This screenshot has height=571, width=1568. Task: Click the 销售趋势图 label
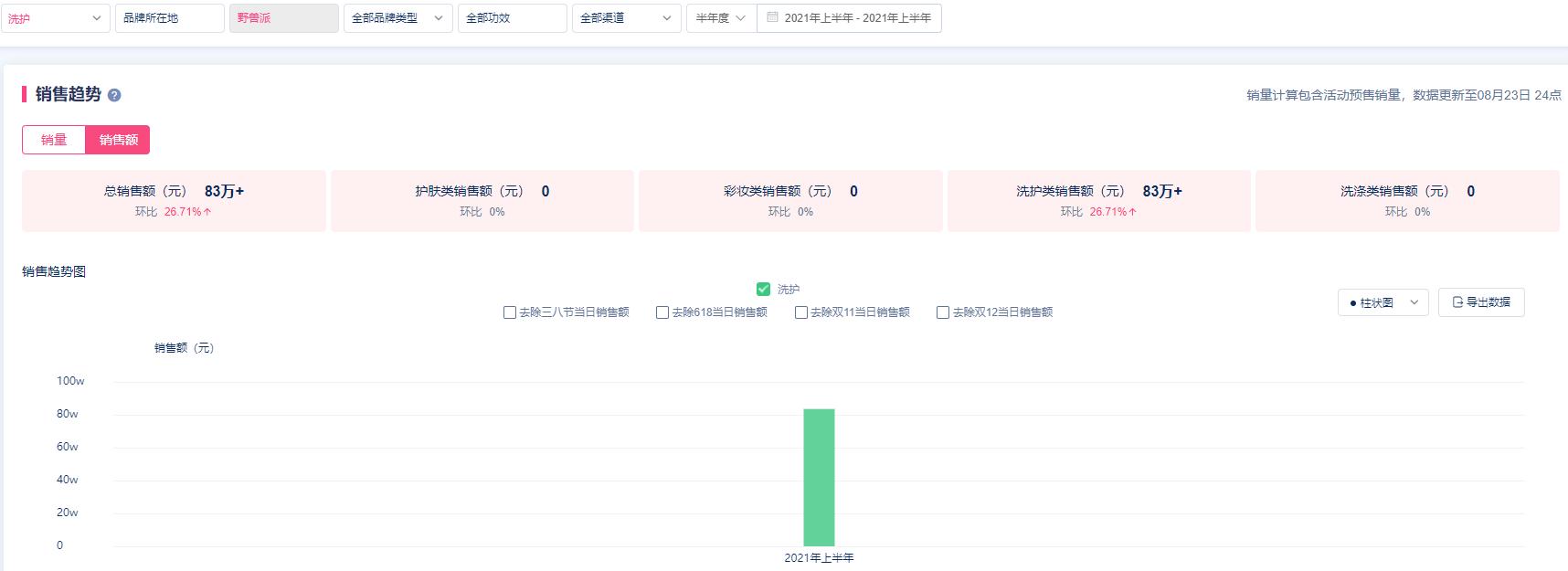point(54,271)
